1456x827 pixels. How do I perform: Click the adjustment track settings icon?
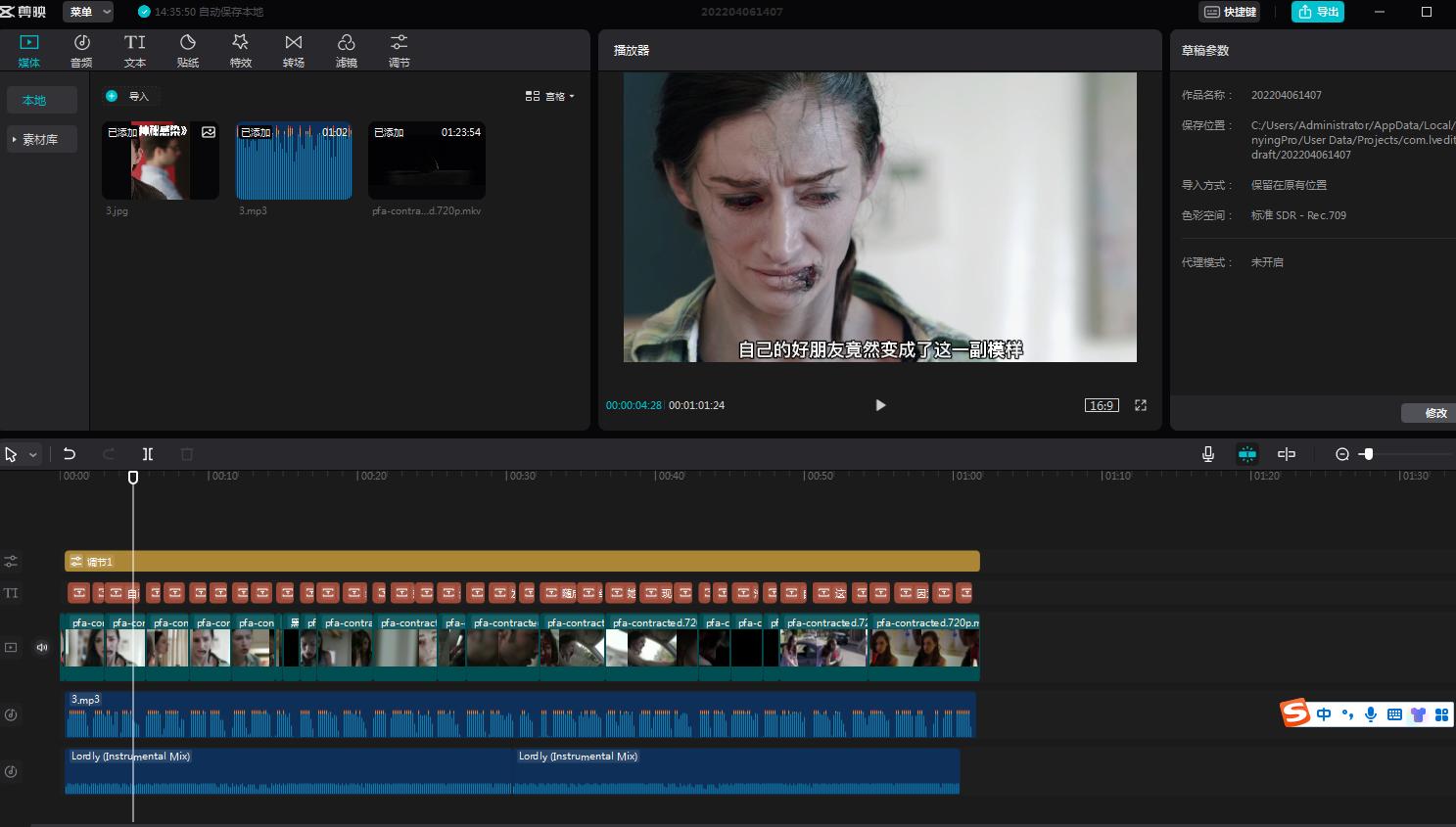11,562
